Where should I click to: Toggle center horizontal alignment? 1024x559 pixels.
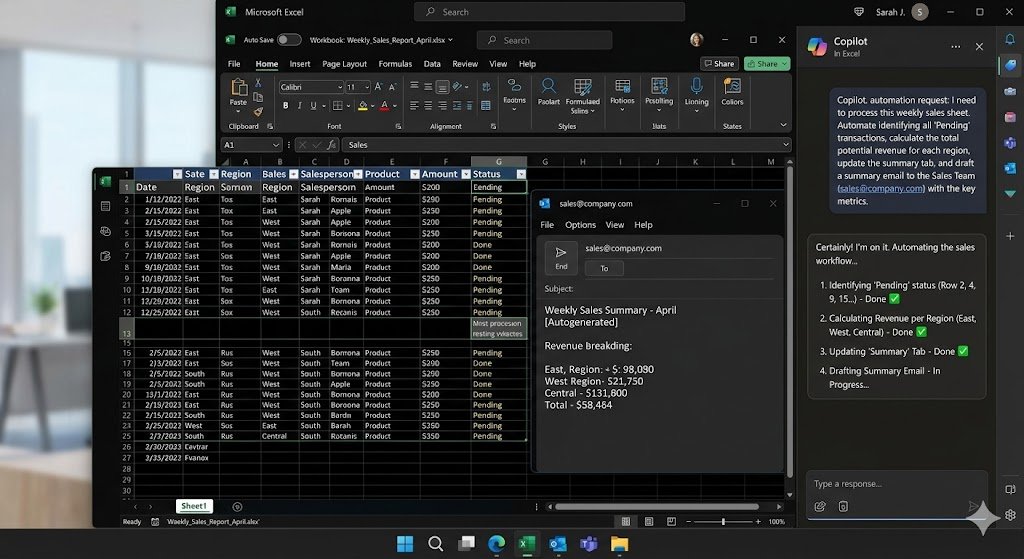(x=428, y=106)
